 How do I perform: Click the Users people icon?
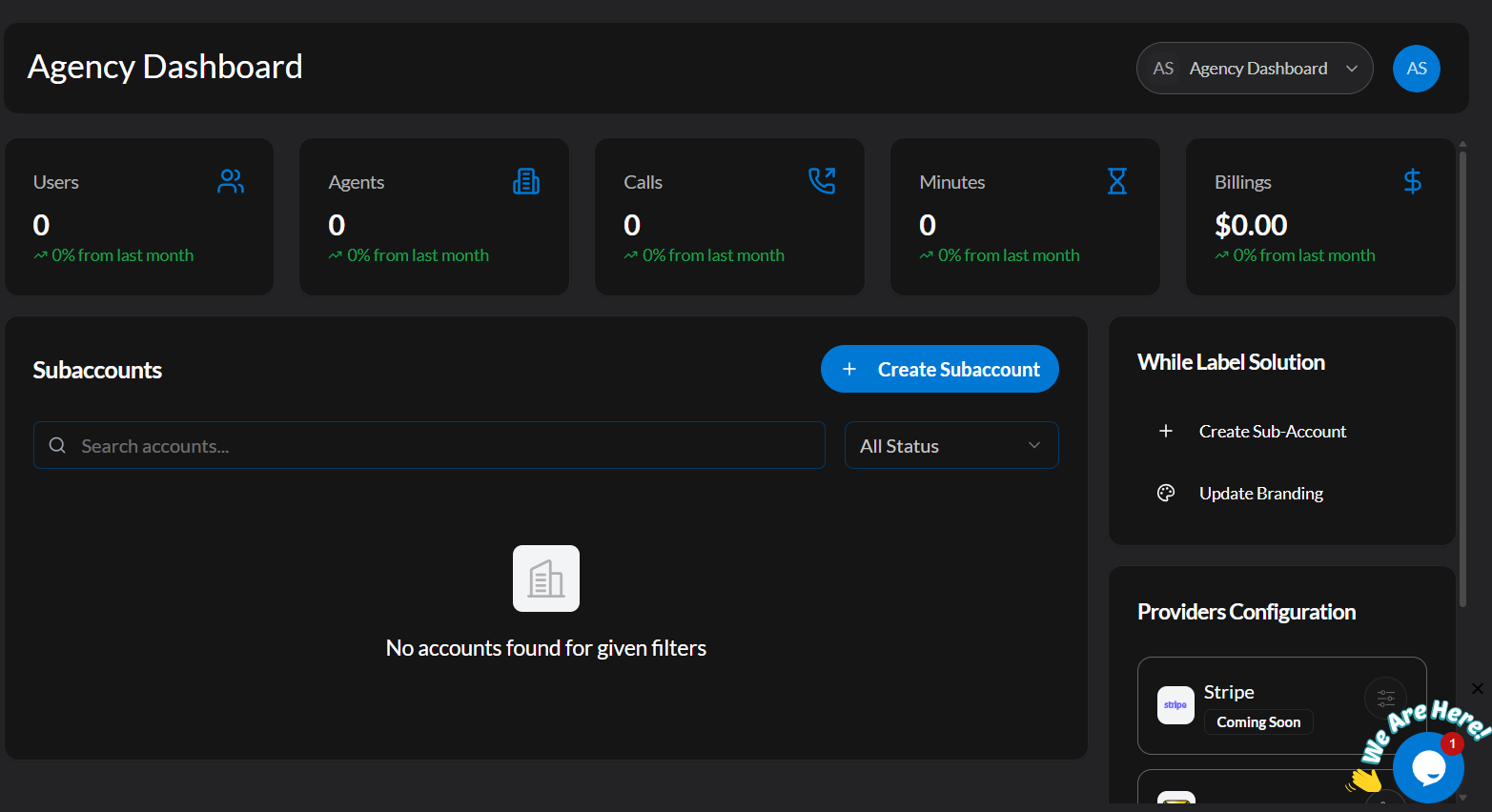231,181
